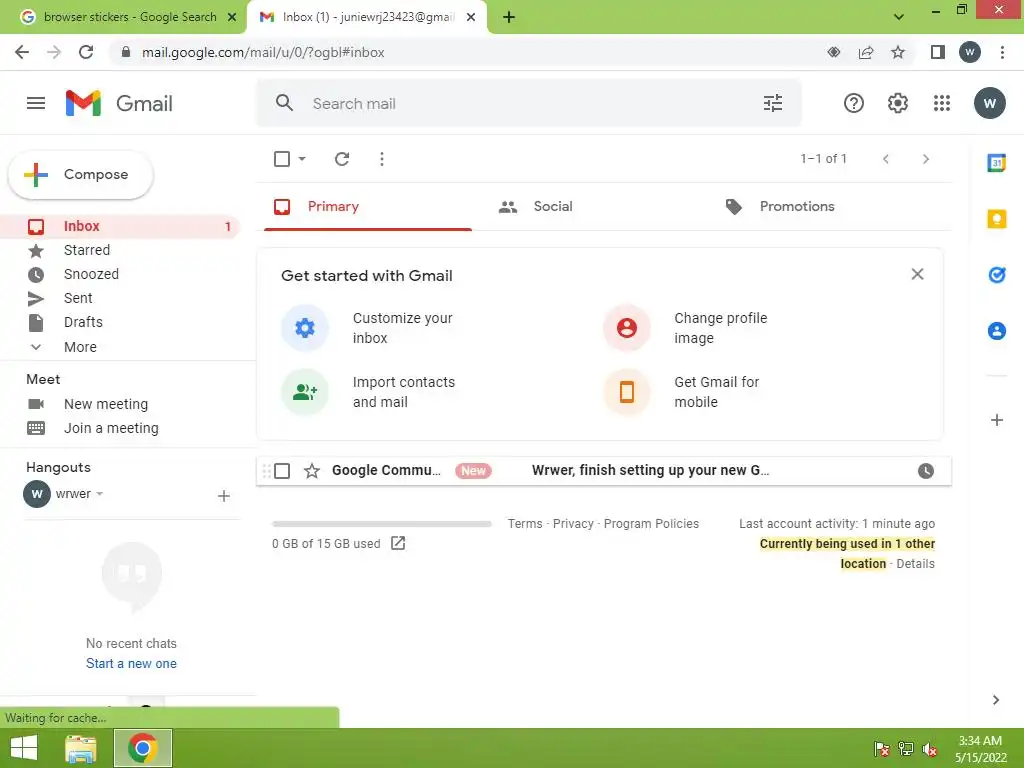Open the Chrome three-dot menu
Screen dimensions: 1024x768
click(x=1002, y=52)
